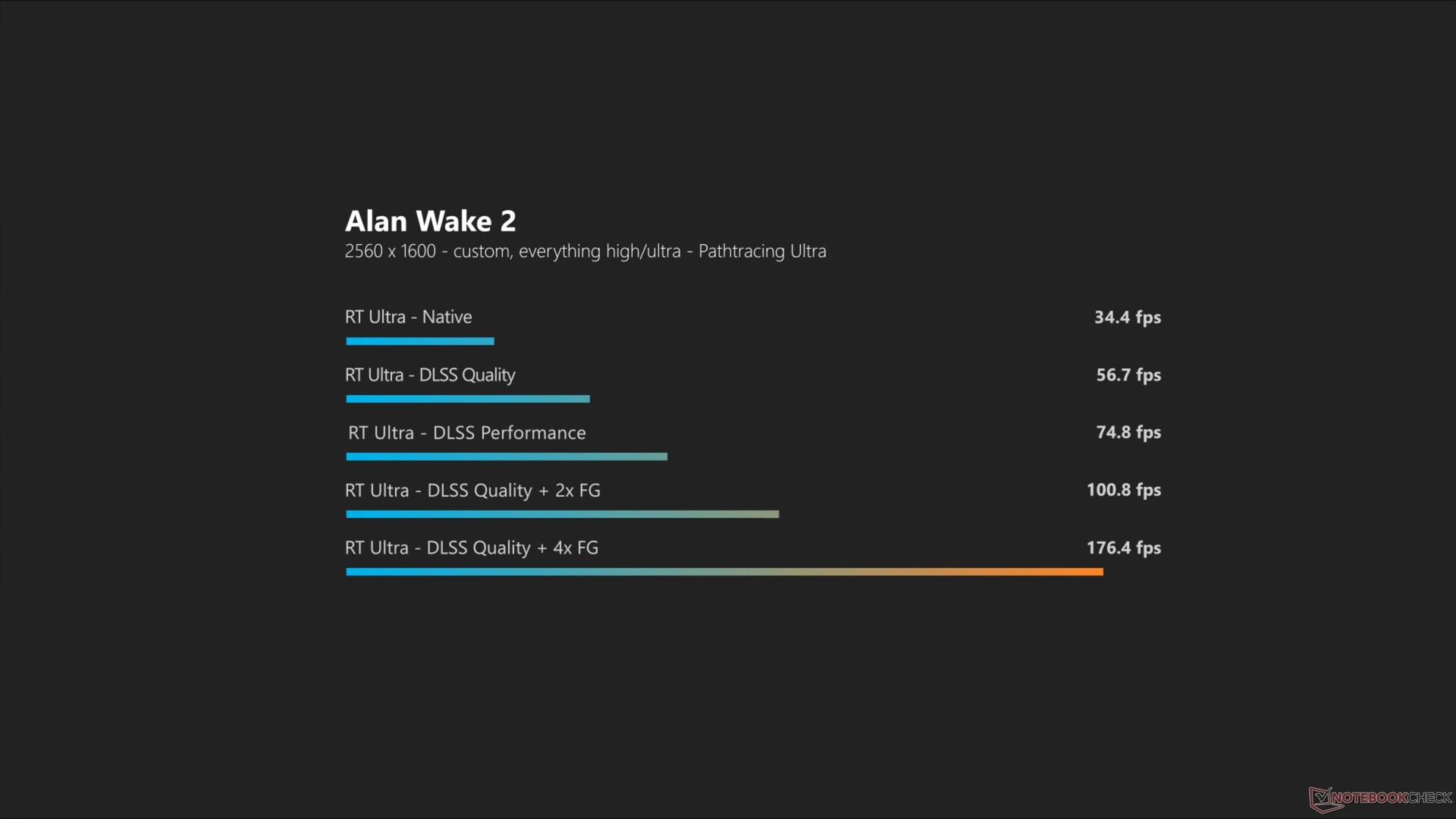Select the RT Ultra - DLSS Performance label
This screenshot has width=1456, height=819.
[x=466, y=433]
